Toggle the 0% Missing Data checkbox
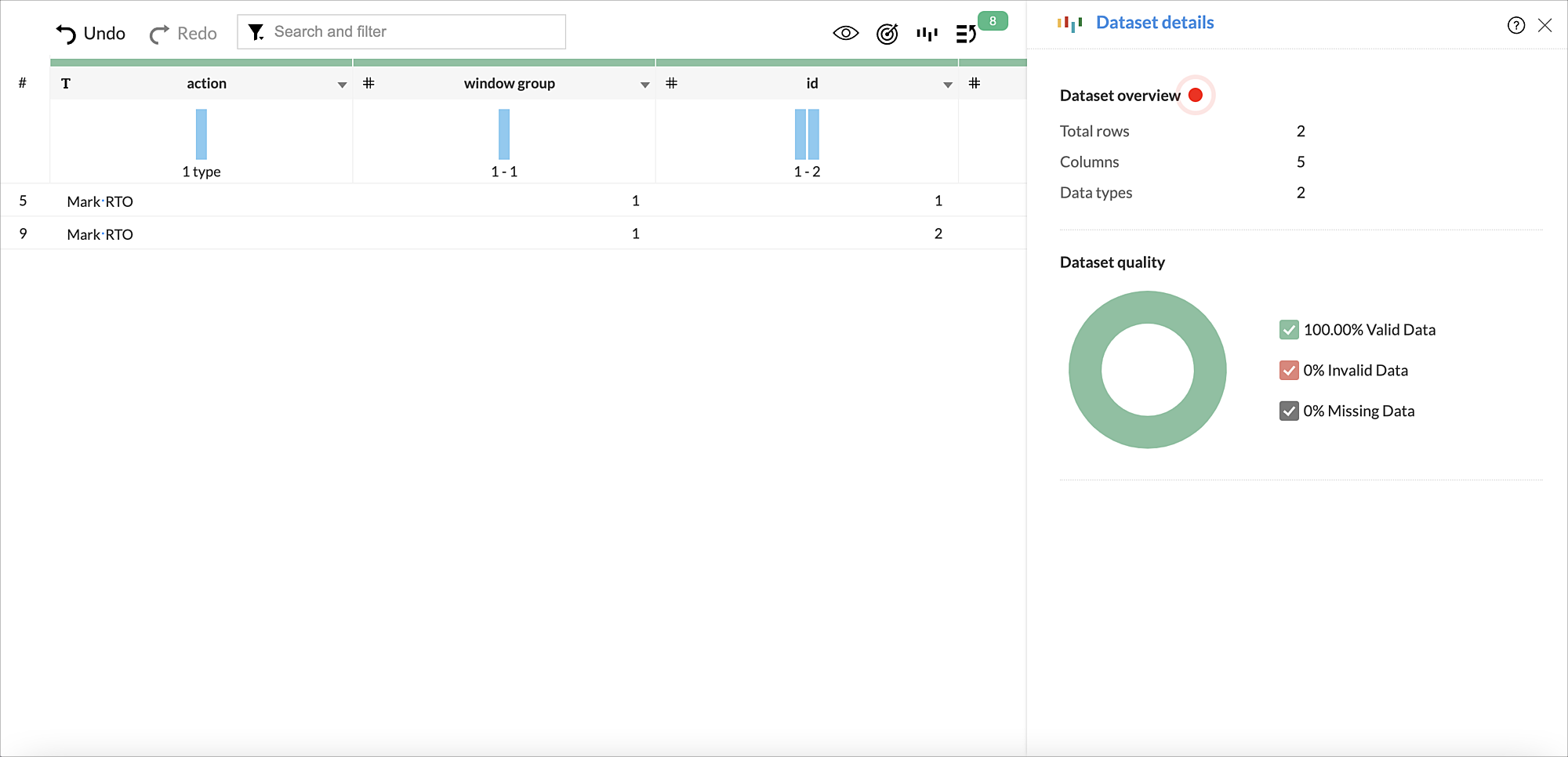1568x757 pixels. 1289,411
